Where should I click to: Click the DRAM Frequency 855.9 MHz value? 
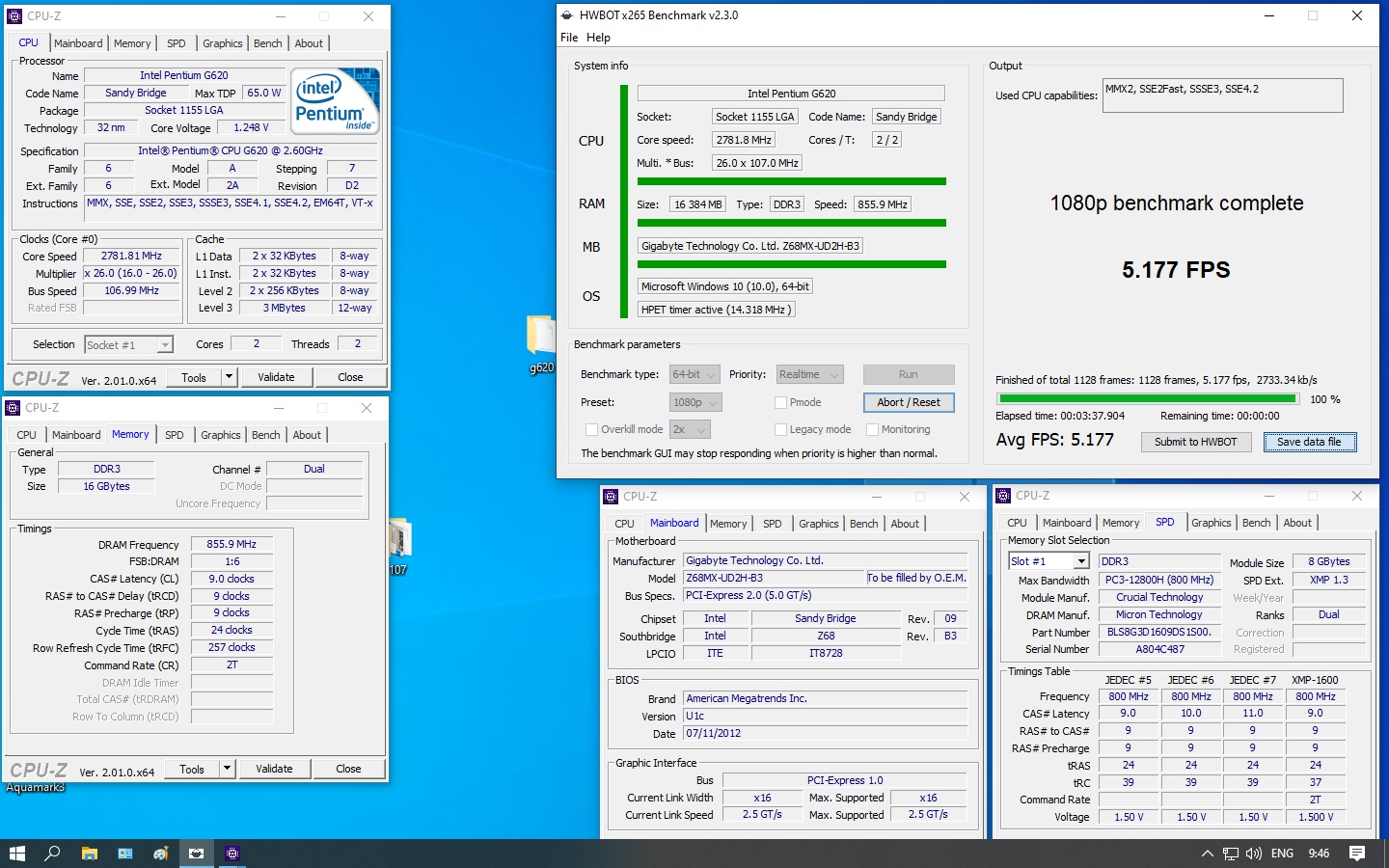(231, 544)
